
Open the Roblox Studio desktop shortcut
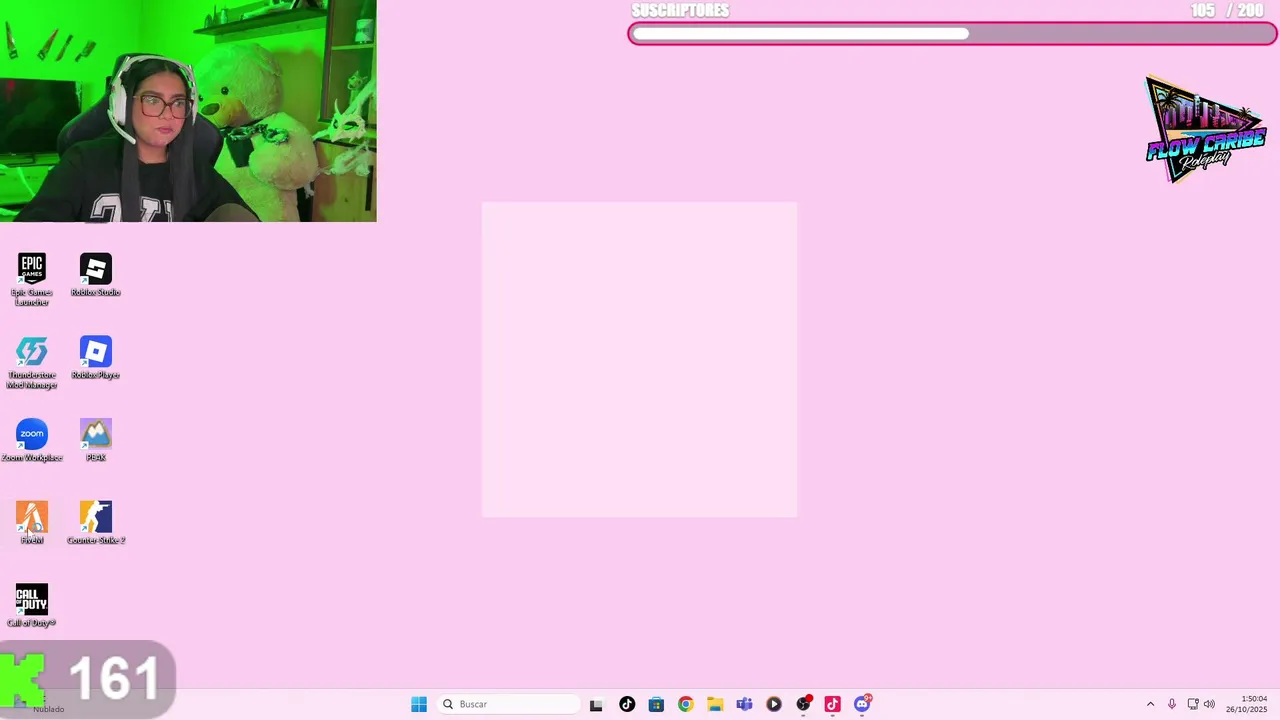click(96, 275)
